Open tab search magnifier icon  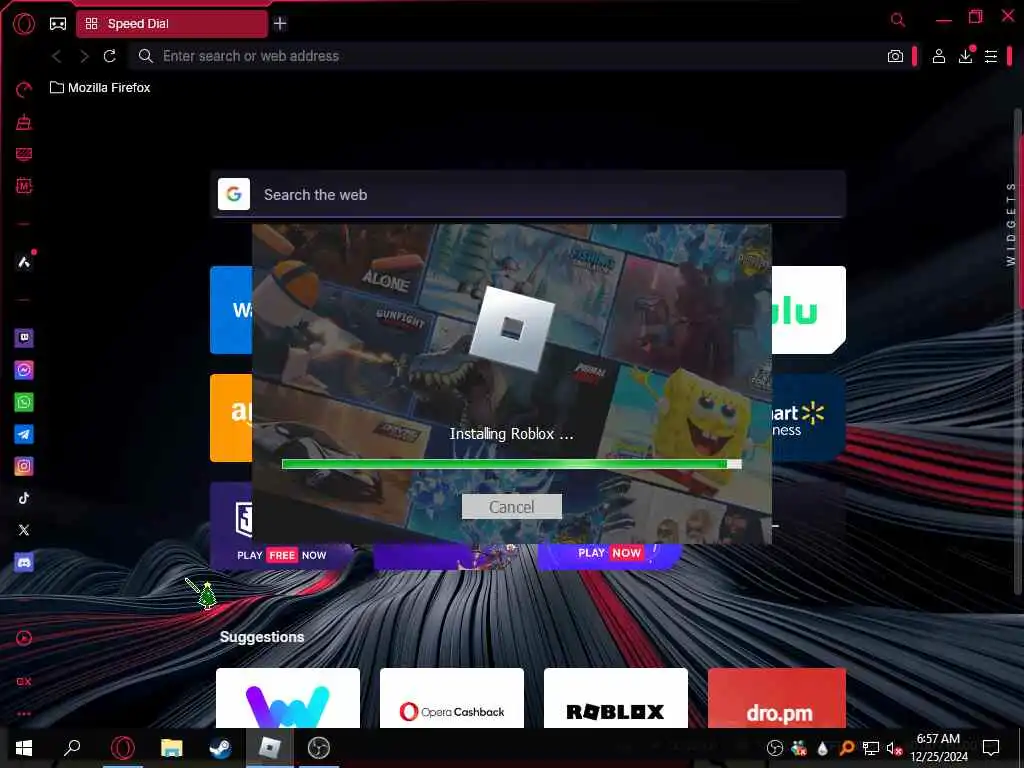click(898, 20)
